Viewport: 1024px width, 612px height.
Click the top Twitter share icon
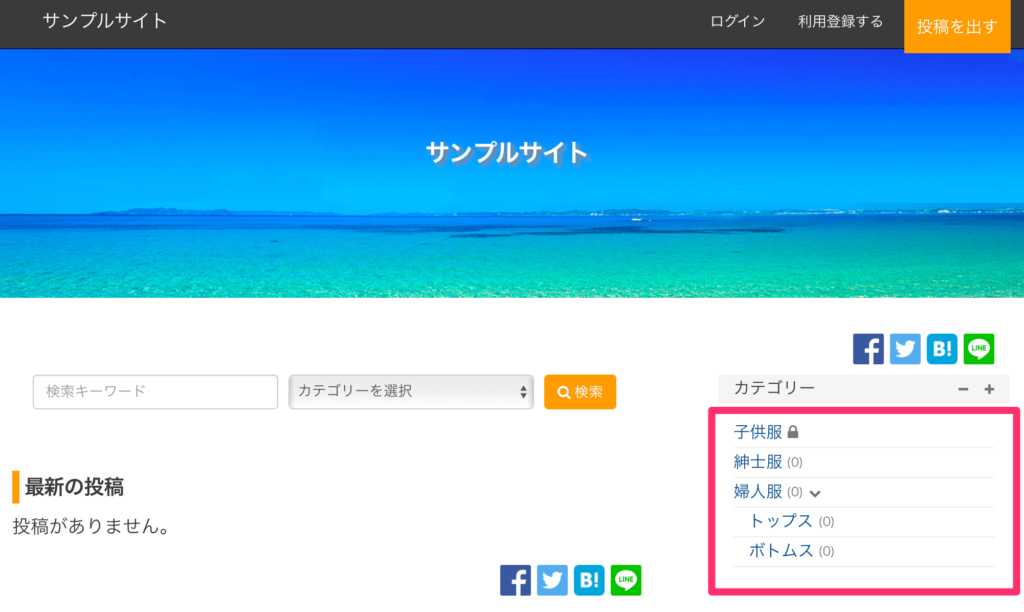905,349
